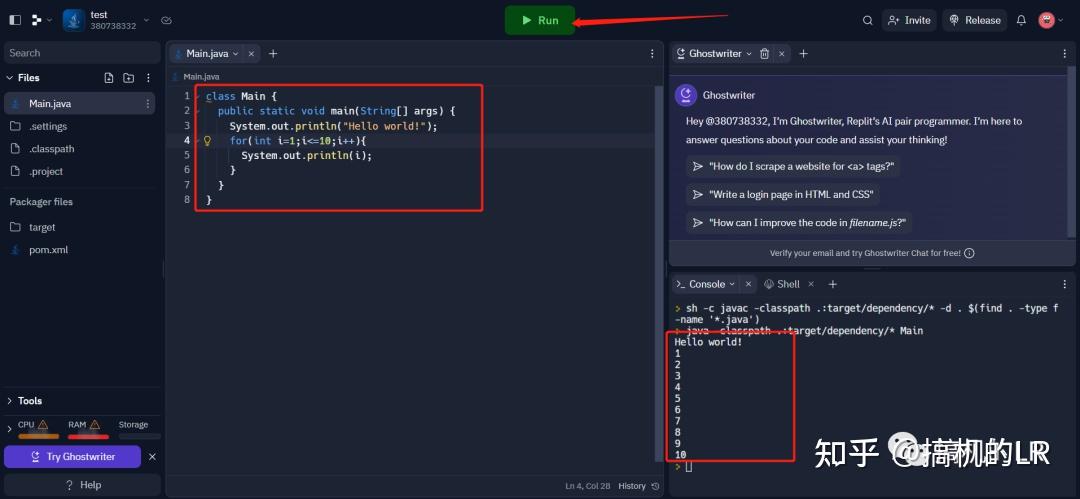
Task: Click the Storage usage bar
Action: (140, 436)
